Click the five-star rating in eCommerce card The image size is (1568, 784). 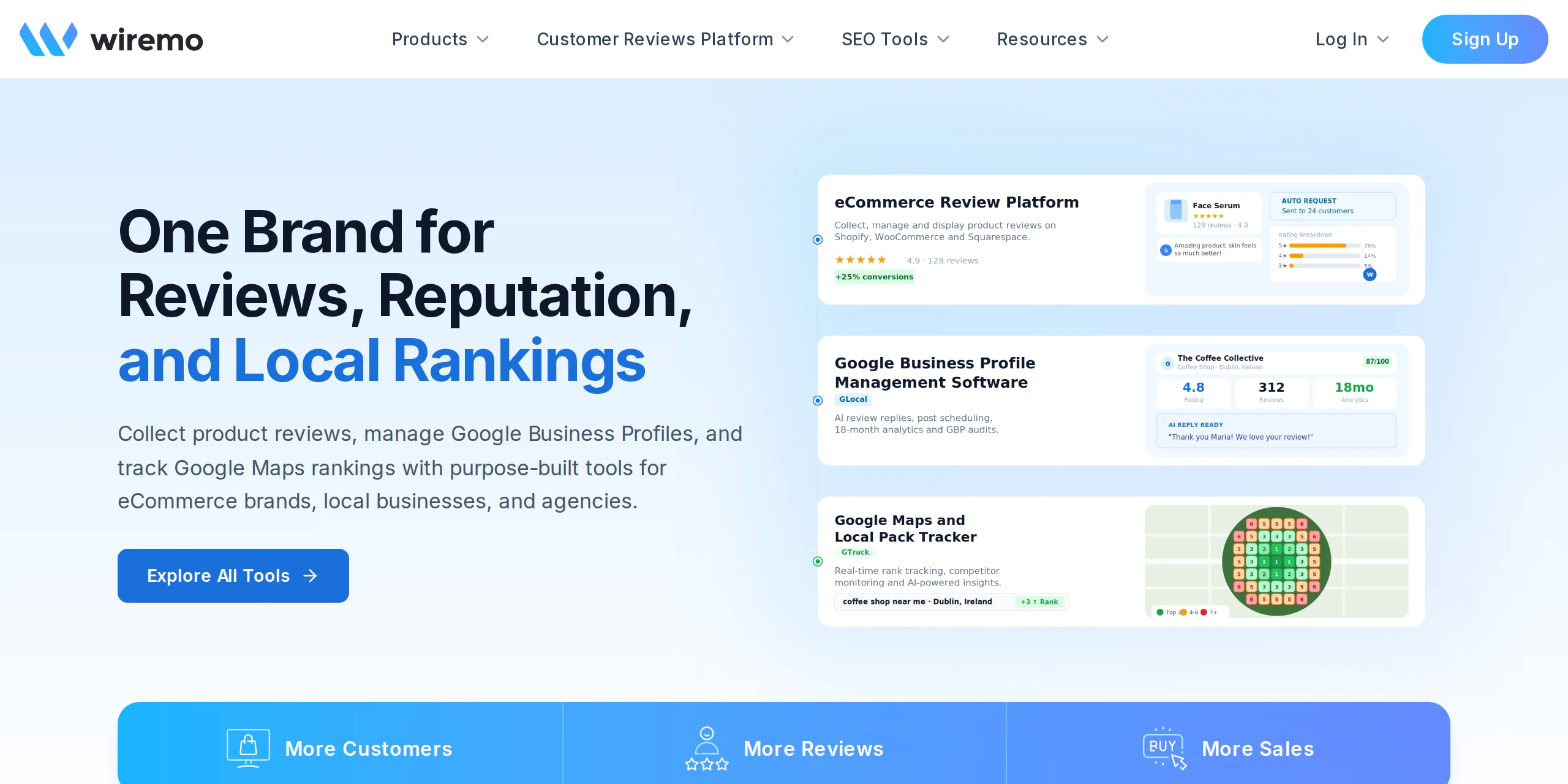(861, 260)
